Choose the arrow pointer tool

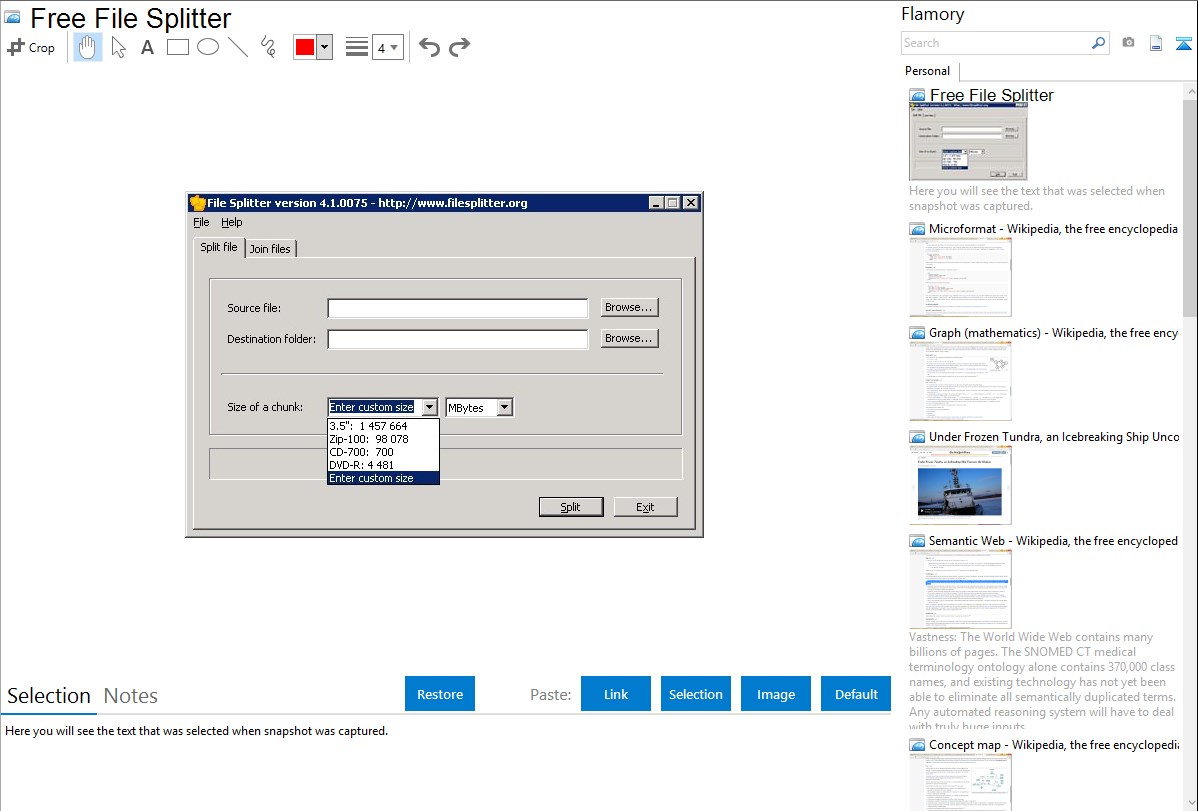[118, 47]
